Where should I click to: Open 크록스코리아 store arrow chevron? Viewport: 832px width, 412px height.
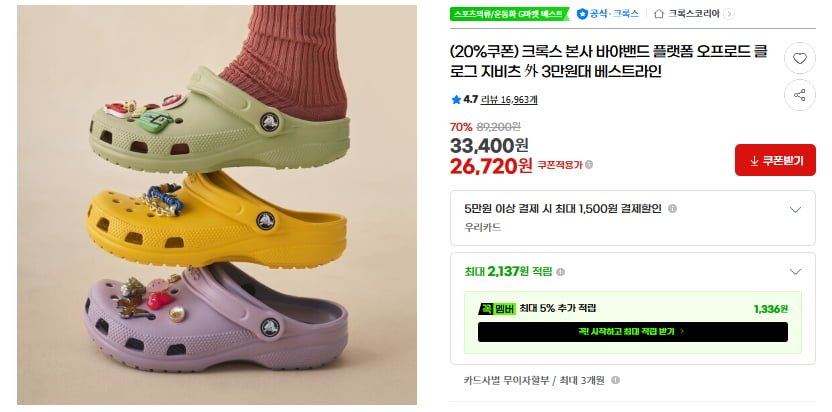coord(729,14)
